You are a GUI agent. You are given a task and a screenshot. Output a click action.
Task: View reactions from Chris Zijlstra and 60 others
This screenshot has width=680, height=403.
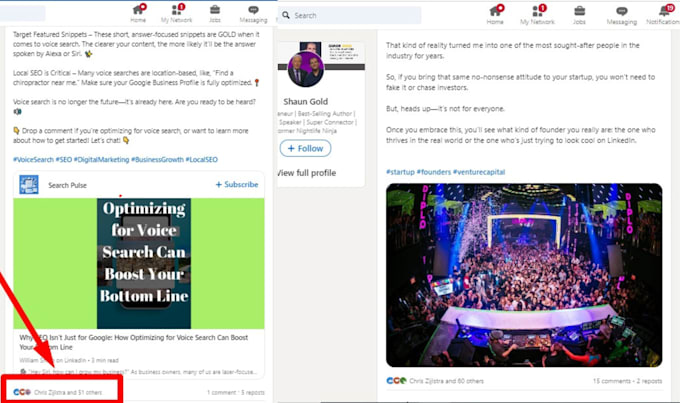pos(446,381)
